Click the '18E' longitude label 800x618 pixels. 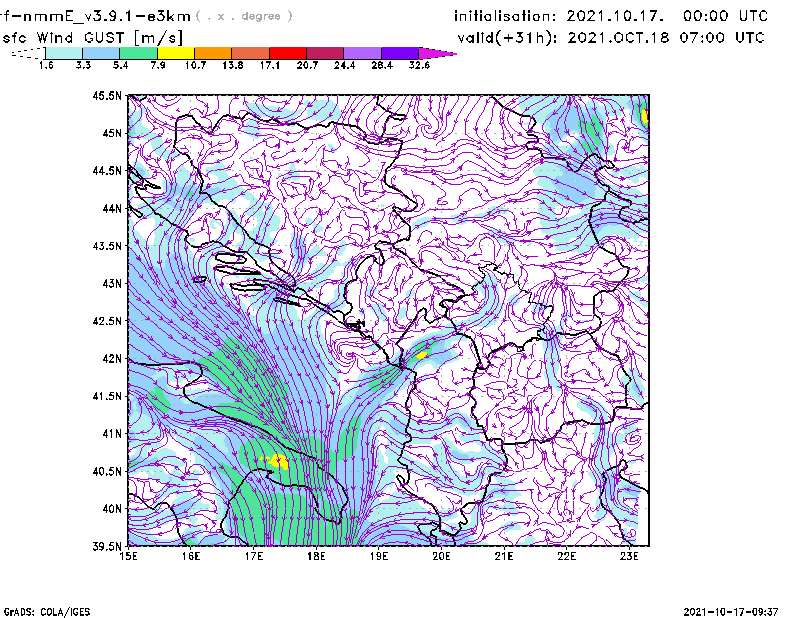(316, 556)
